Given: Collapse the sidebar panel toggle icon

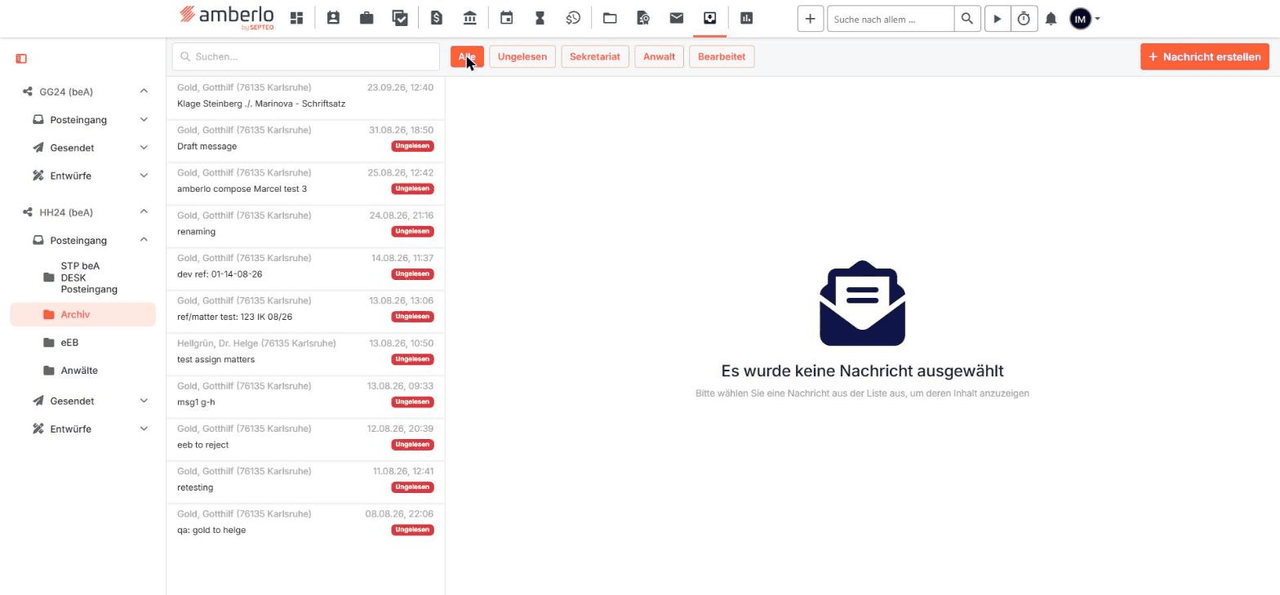Looking at the screenshot, I should [x=21, y=58].
